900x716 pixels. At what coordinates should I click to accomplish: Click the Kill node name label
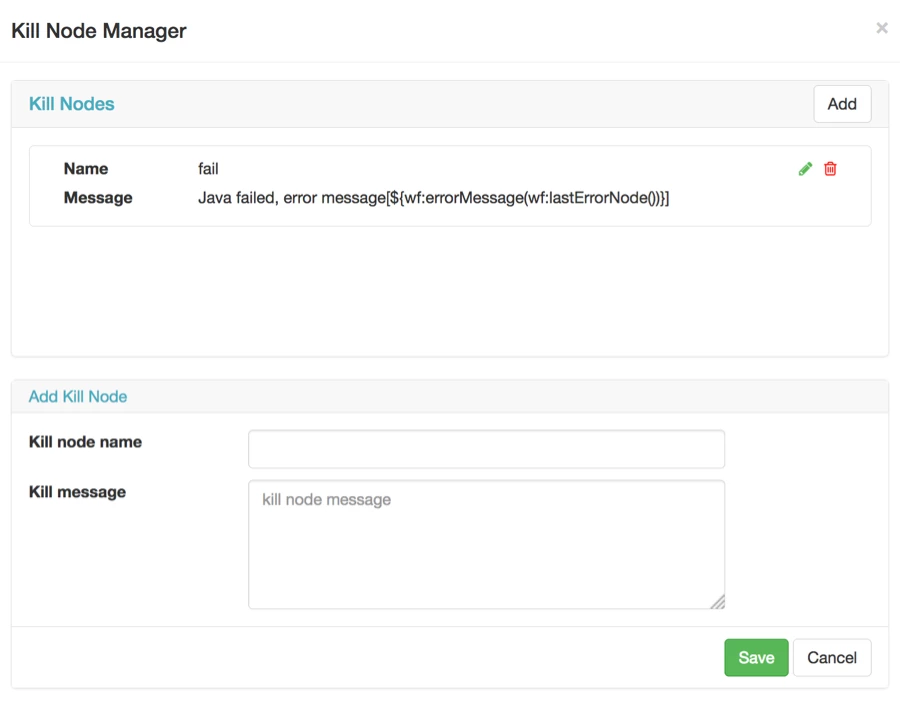(86, 442)
